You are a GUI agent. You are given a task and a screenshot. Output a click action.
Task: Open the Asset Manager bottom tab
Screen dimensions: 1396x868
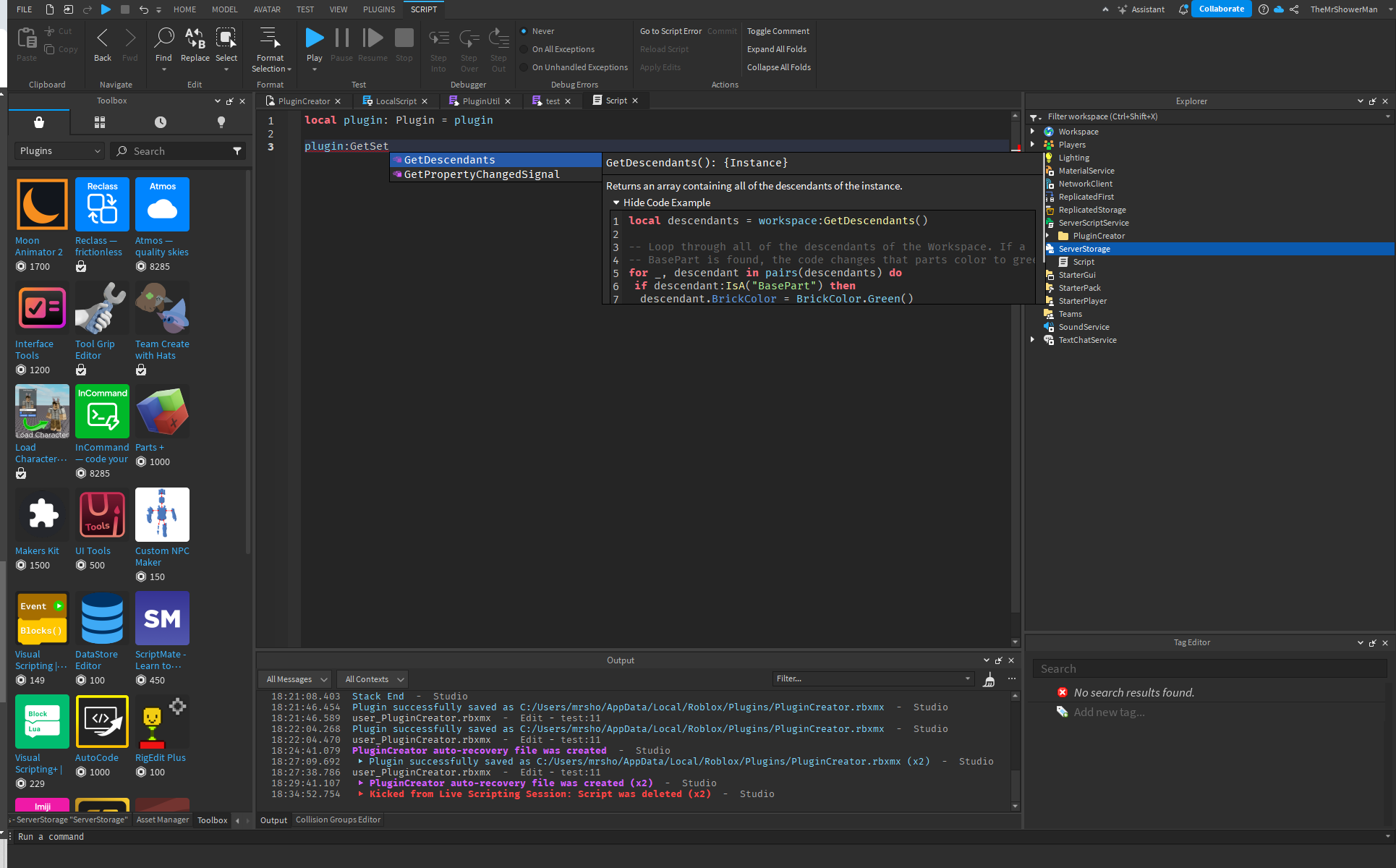pyautogui.click(x=162, y=820)
